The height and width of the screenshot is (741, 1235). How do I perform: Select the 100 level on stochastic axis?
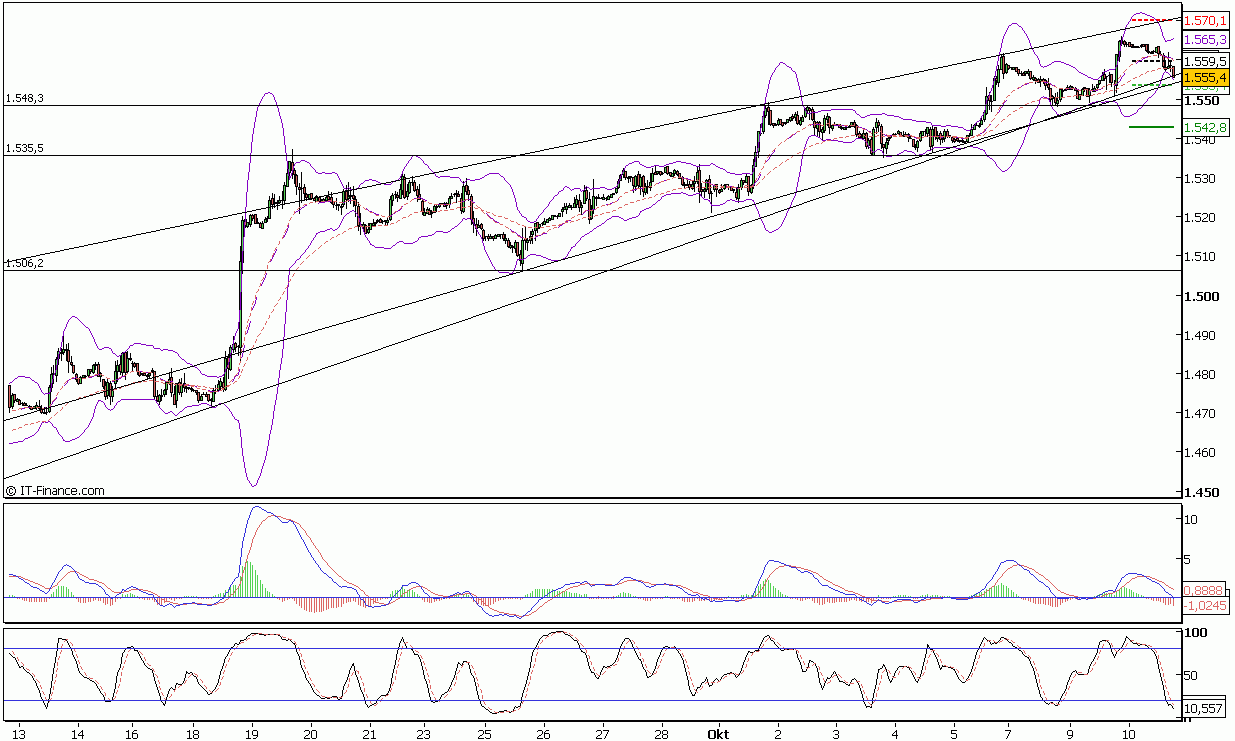tap(1193, 633)
